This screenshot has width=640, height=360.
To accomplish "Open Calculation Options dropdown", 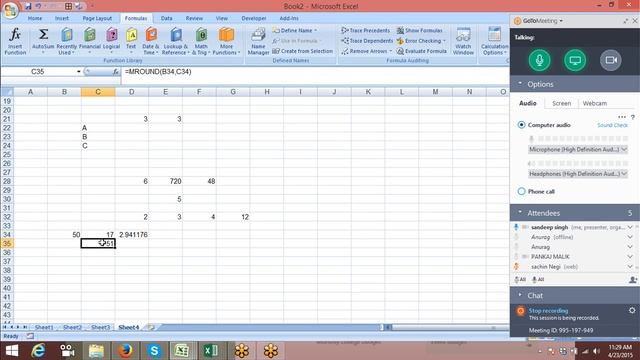I will click(494, 41).
